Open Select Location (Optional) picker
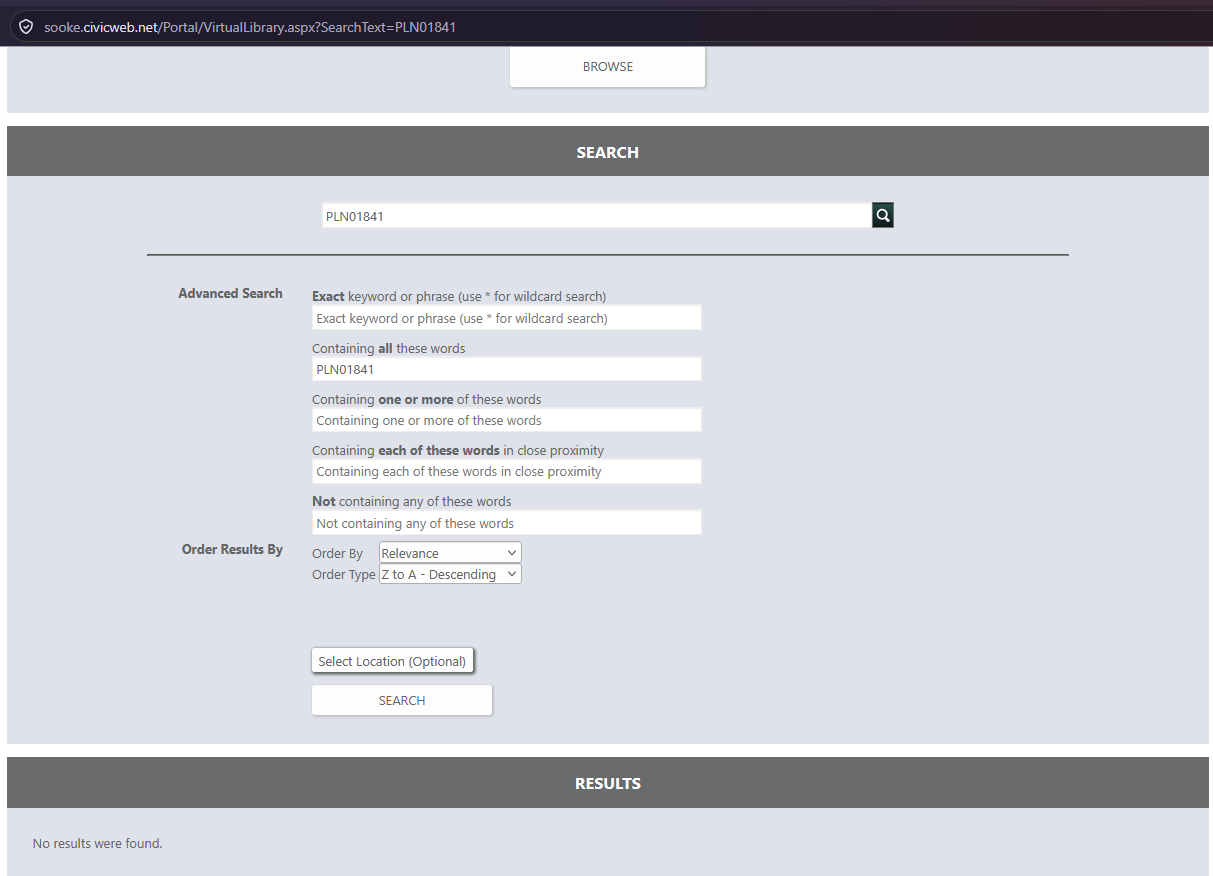 point(392,661)
